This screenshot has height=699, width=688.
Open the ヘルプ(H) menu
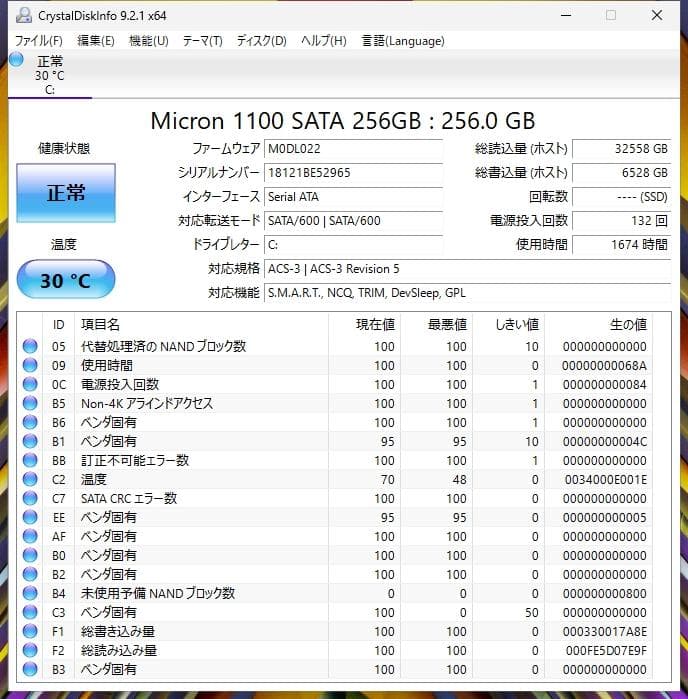[x=324, y=41]
